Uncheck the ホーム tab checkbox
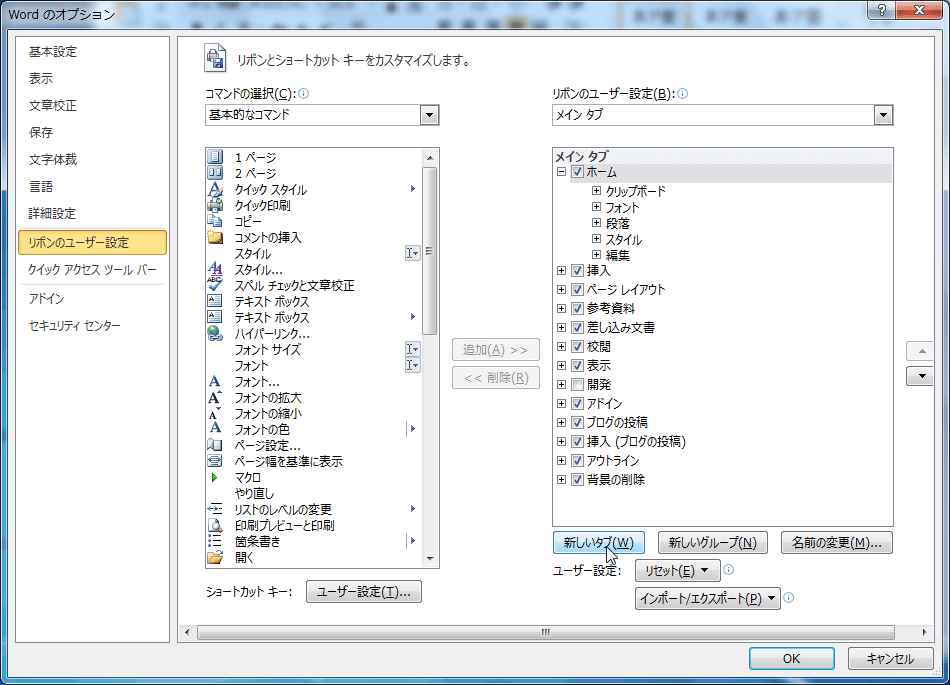 pyautogui.click(x=577, y=172)
